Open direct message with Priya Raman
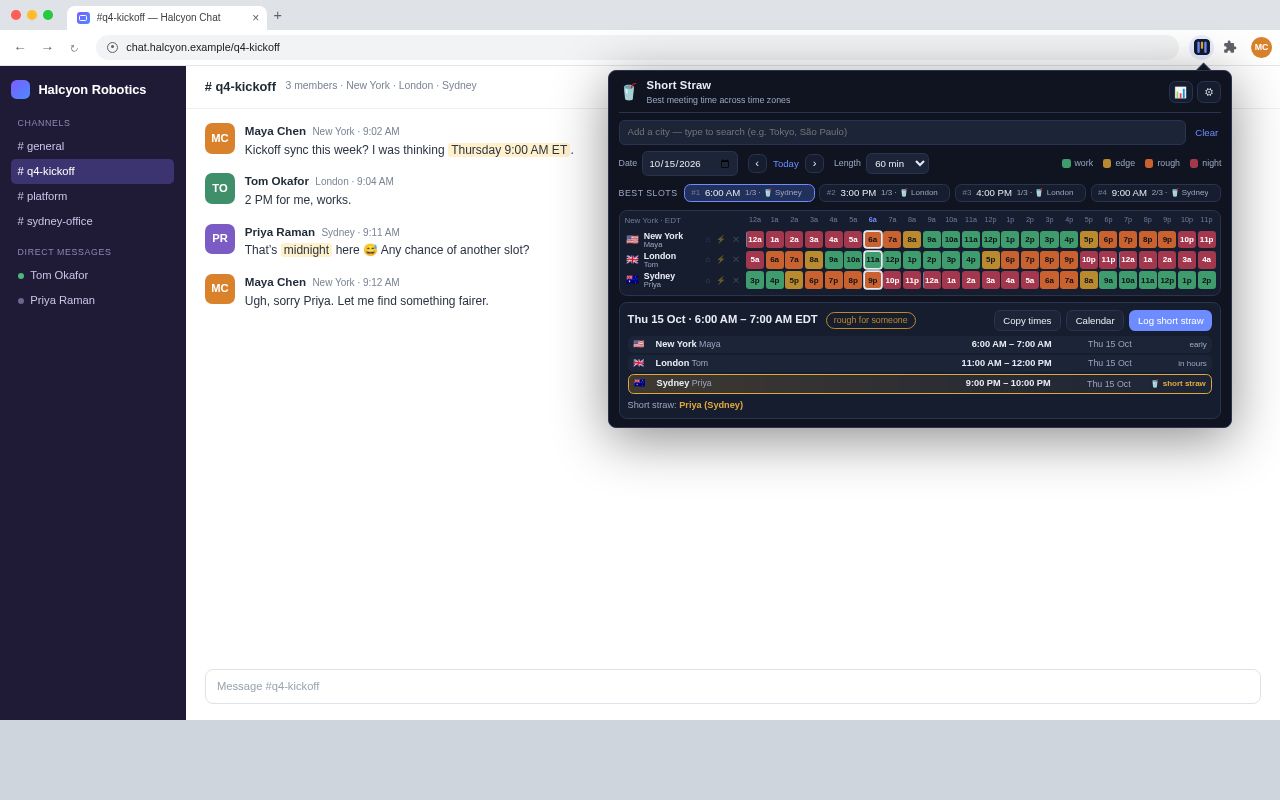 click(x=92, y=300)
